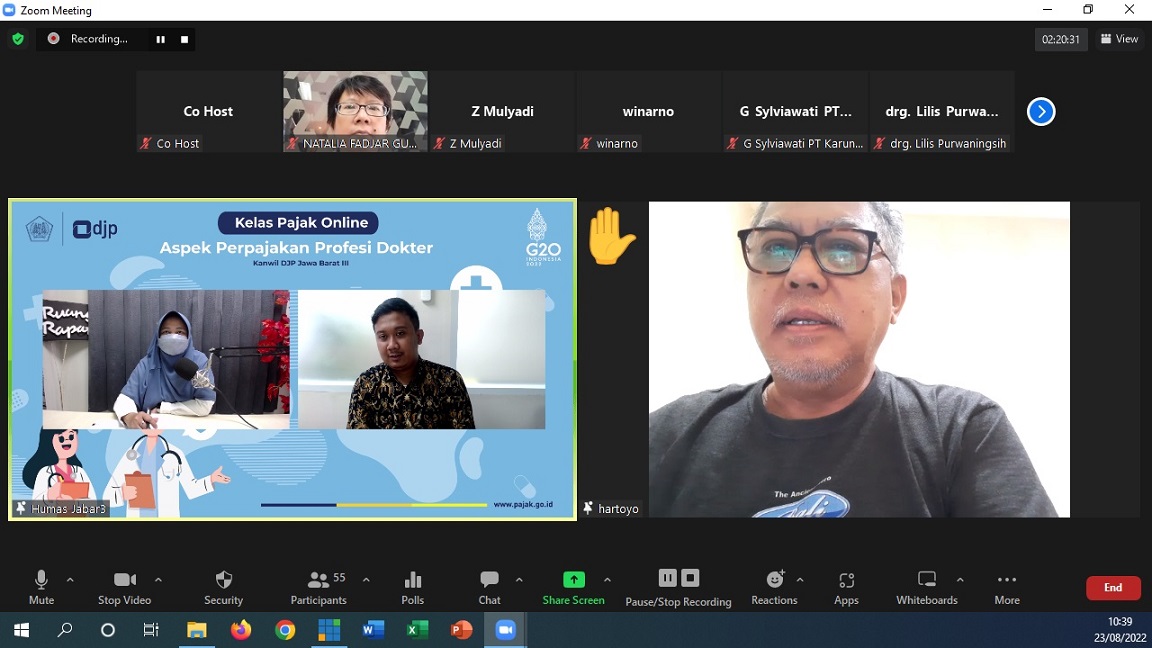Image resolution: width=1152 pixels, height=648 pixels.
Task: Click the green Share Screen icon
Action: pos(573,580)
